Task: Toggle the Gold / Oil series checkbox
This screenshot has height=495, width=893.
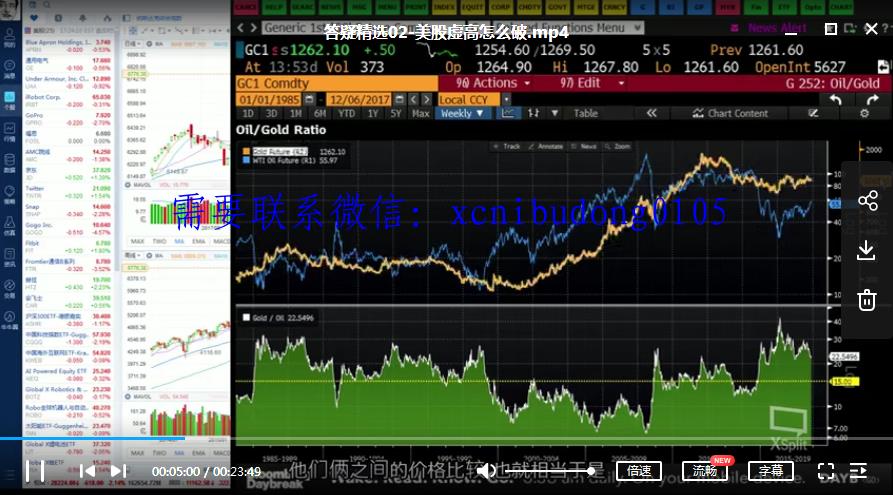Action: tap(246, 317)
